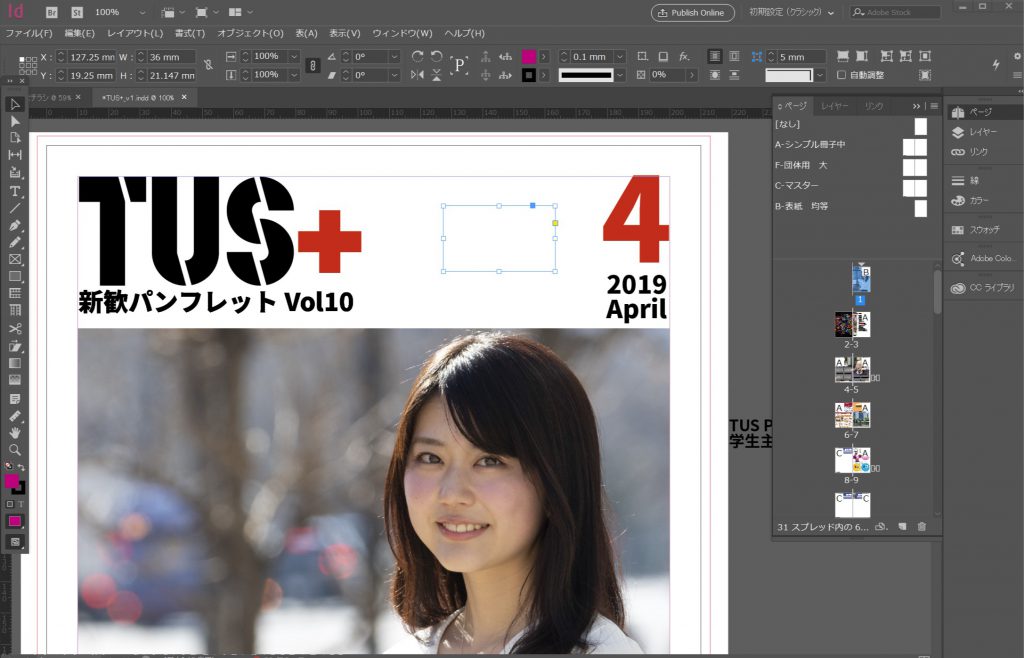Select the Rectangle Frame tool
1024x658 pixels.
(x=14, y=259)
